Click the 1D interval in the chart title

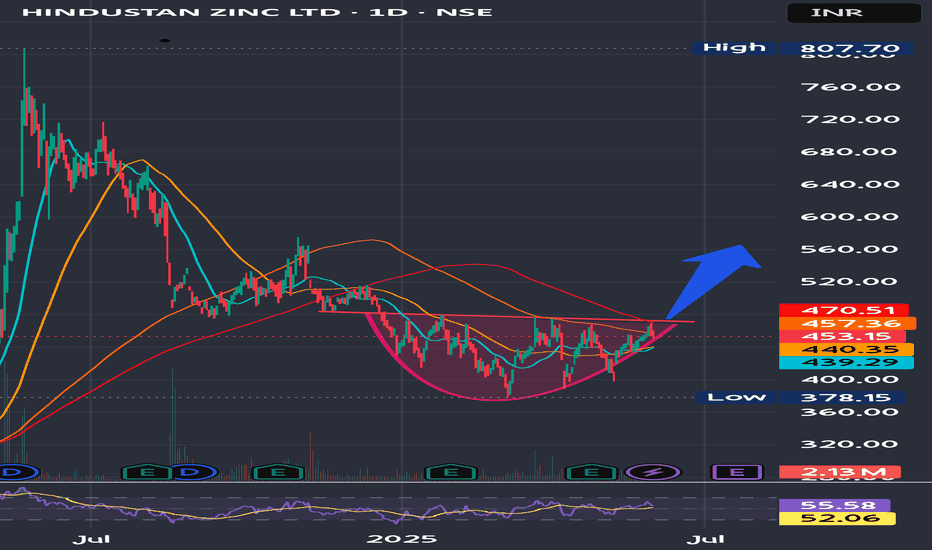point(388,12)
